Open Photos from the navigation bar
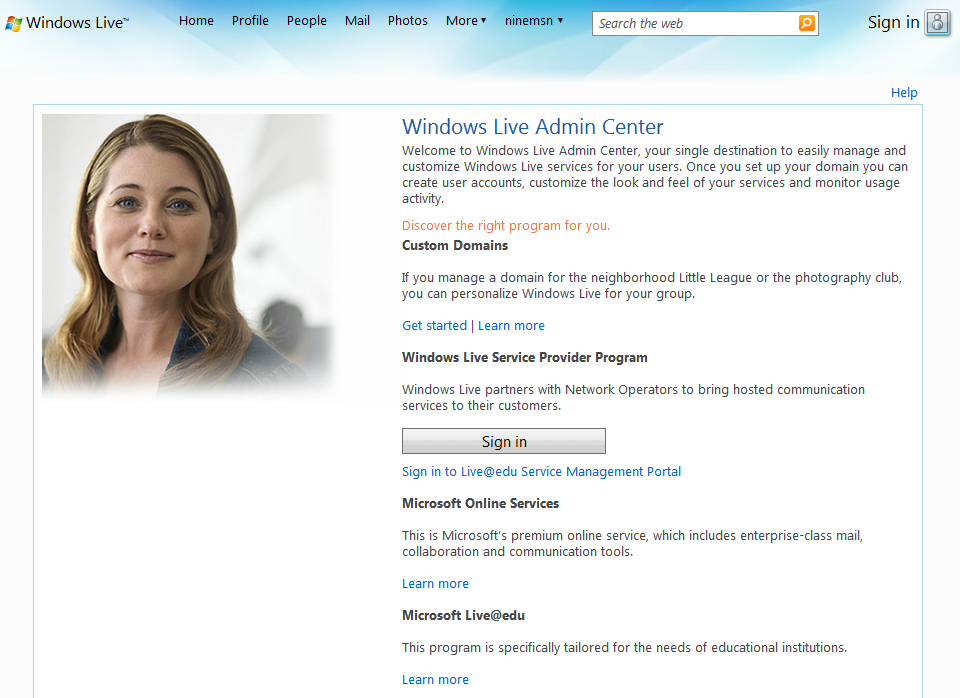Viewport: 960px width, 698px height. [407, 20]
